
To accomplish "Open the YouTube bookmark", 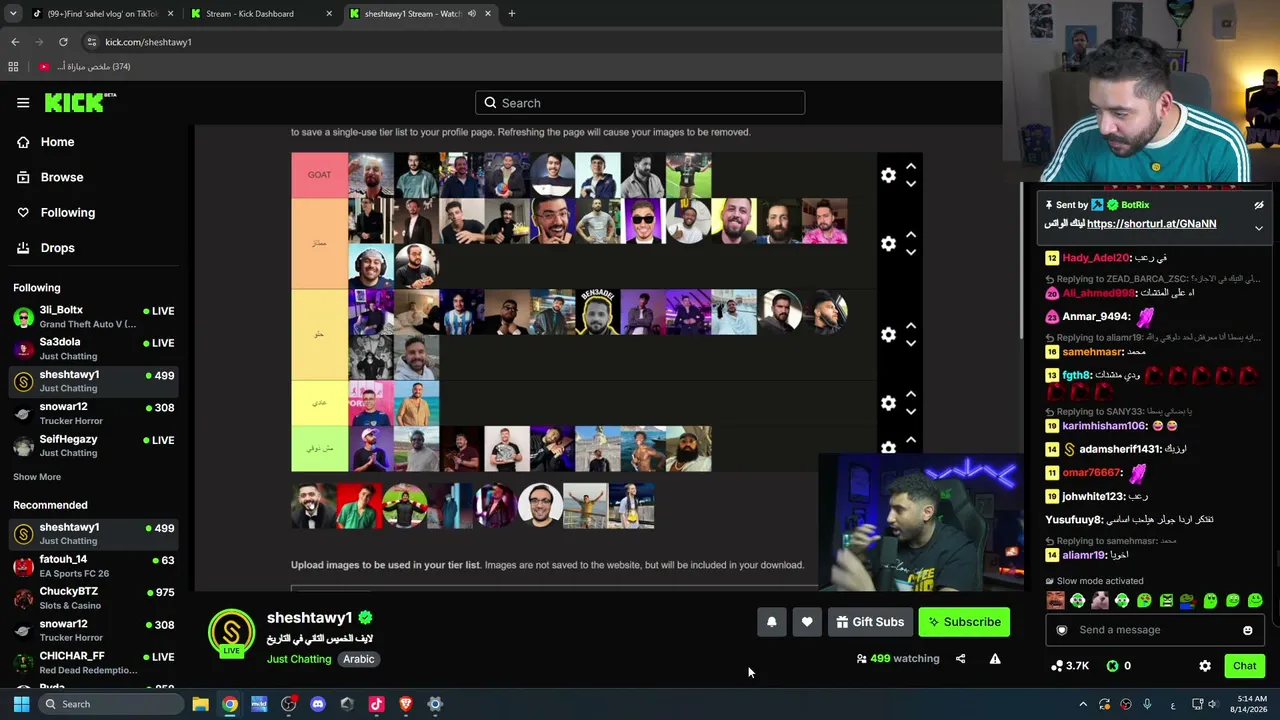I will tap(85, 67).
